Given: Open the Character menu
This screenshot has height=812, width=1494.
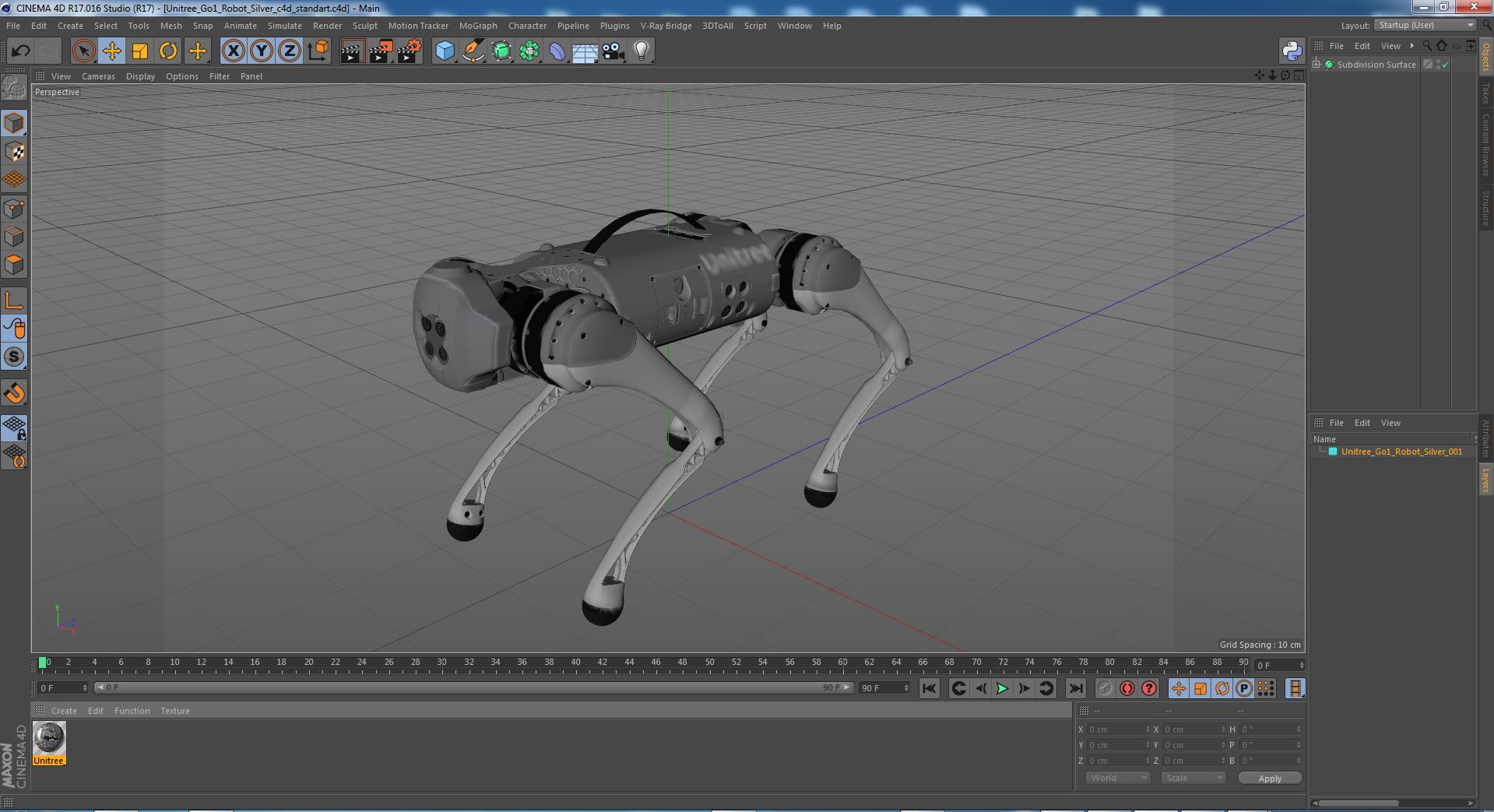Looking at the screenshot, I should 527,26.
